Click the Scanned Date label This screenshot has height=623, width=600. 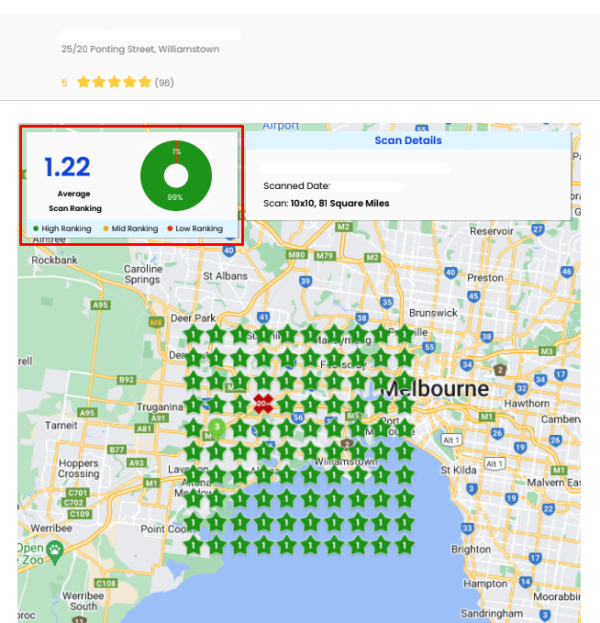tap(296, 186)
